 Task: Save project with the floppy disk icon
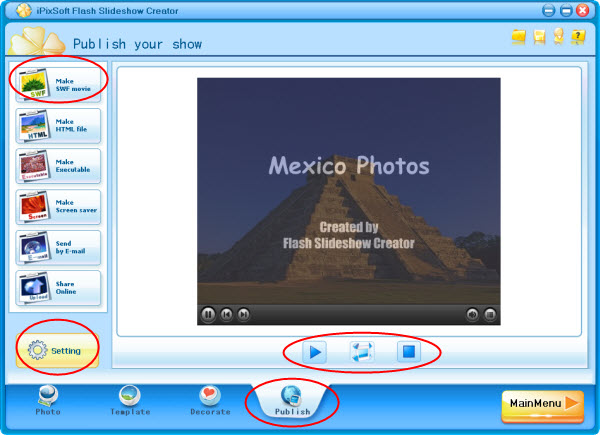click(539, 37)
